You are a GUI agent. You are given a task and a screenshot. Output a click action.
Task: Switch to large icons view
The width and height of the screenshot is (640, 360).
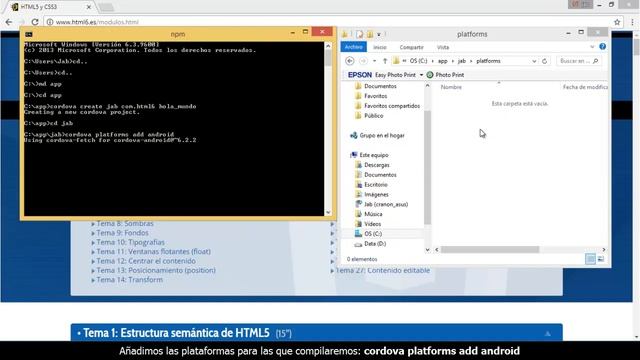tap(601, 259)
